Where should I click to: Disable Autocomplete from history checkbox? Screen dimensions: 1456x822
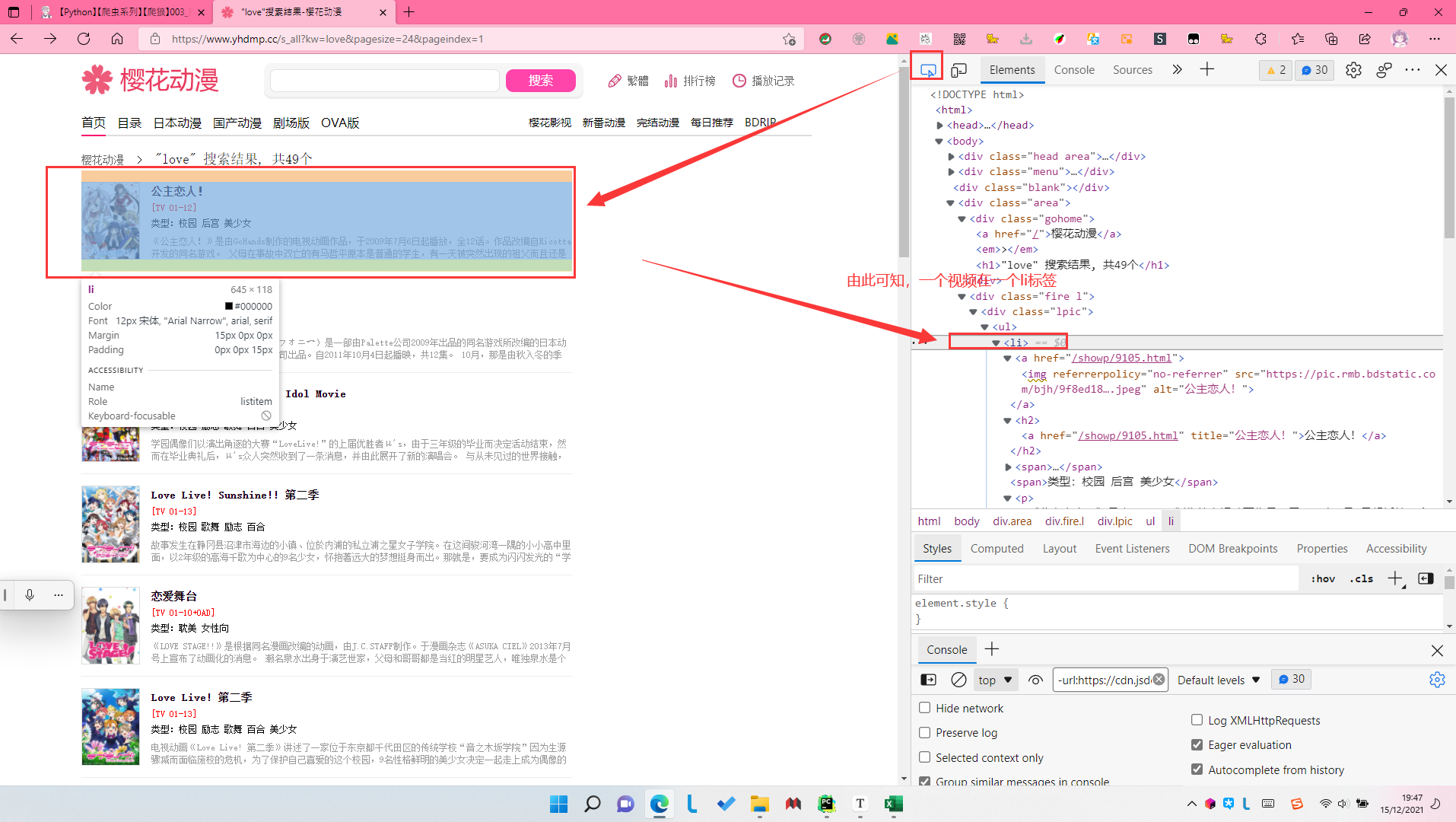pos(1197,769)
